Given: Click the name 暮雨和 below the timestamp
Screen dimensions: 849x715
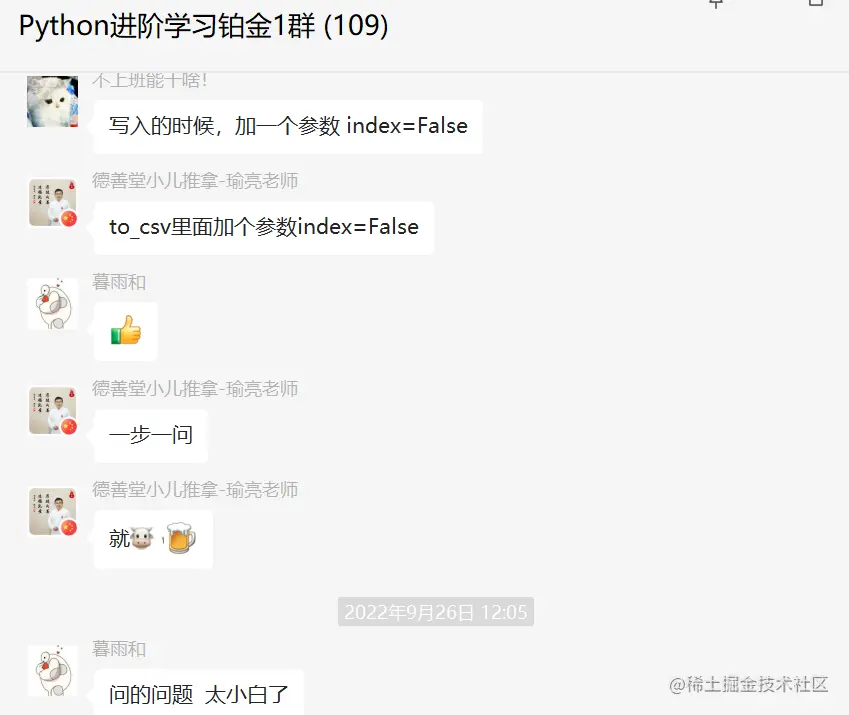Looking at the screenshot, I should (x=119, y=648).
